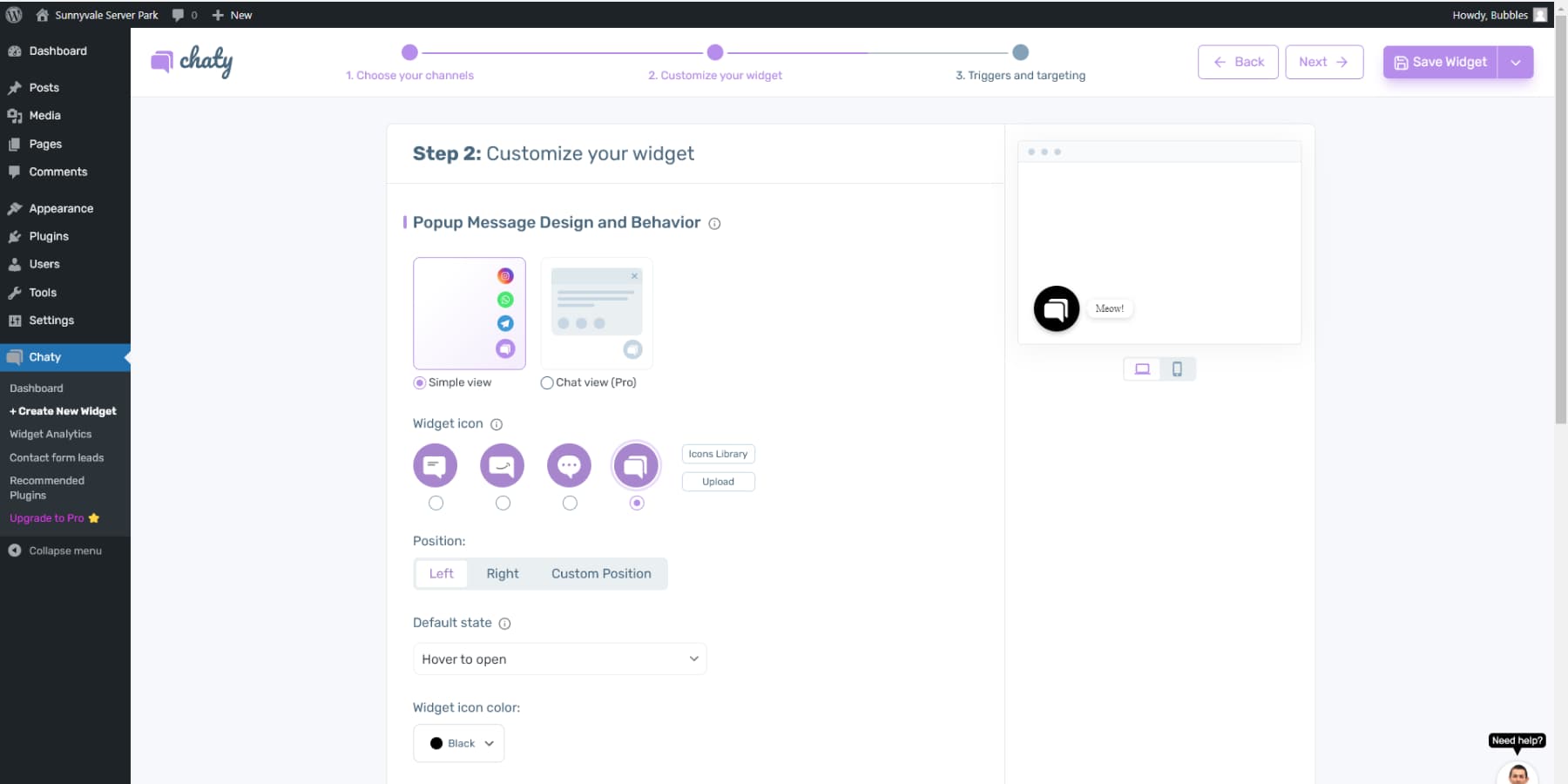The image size is (1568, 784).
Task: Select the black color swatch for widget icon
Action: (437, 743)
